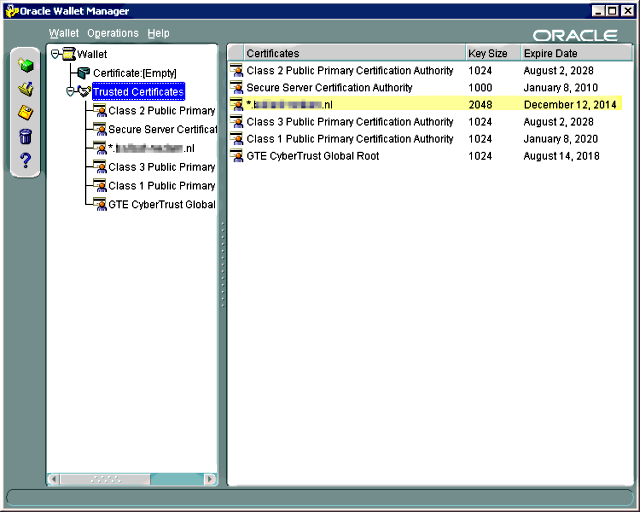
Task: Click the January 8, 2020 expire date
Action: tap(560, 139)
